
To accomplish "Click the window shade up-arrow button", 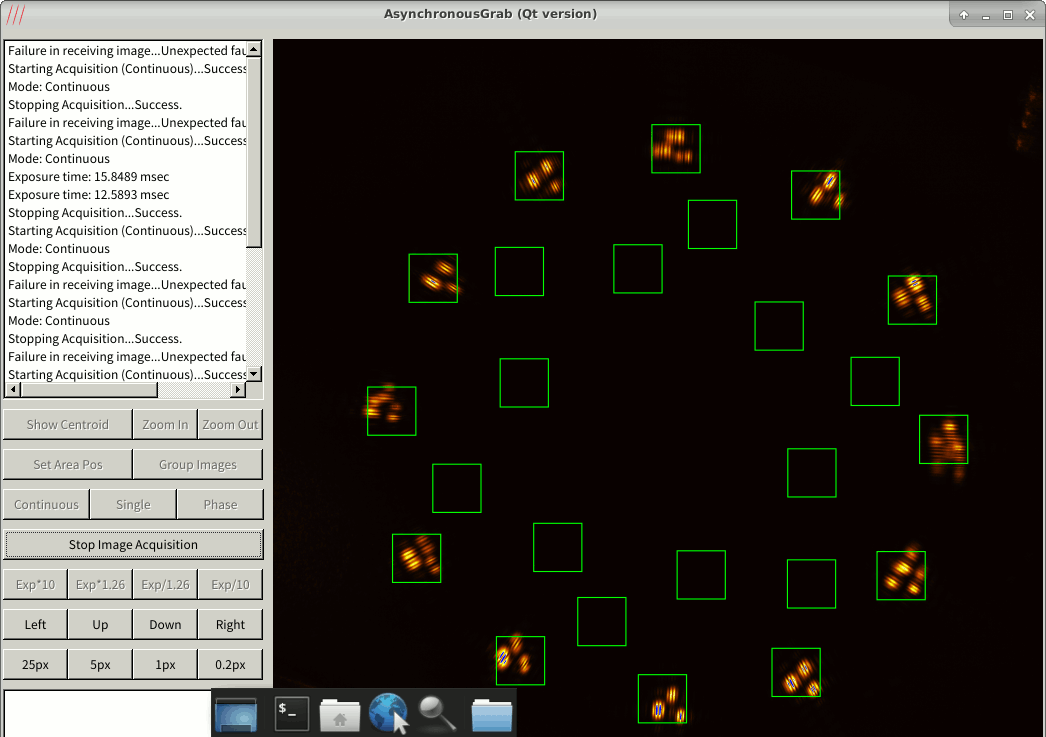I will [x=964, y=15].
